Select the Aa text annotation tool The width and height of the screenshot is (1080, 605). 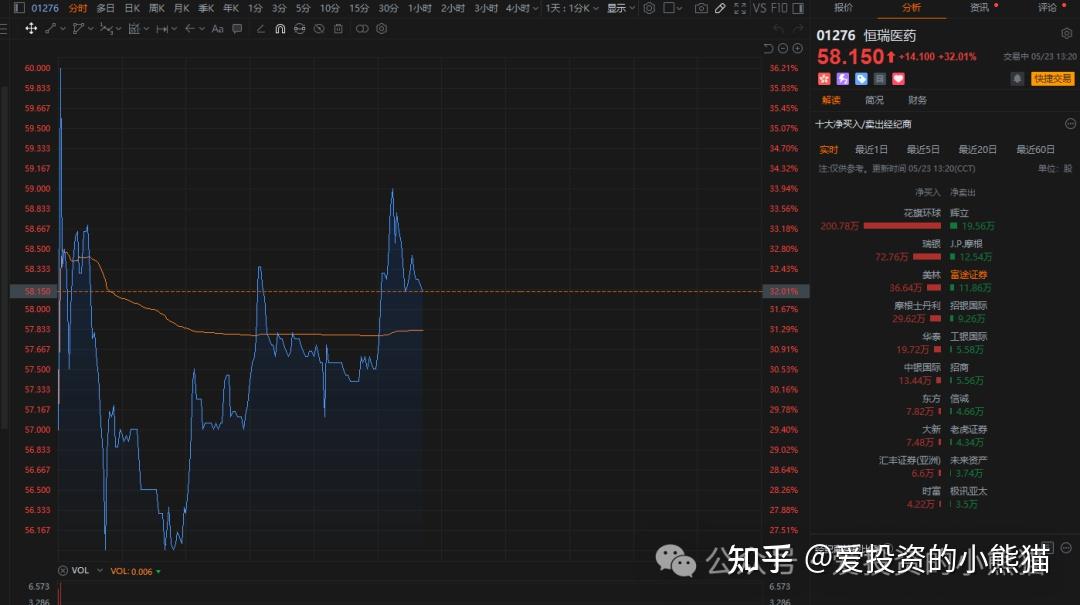(217, 29)
